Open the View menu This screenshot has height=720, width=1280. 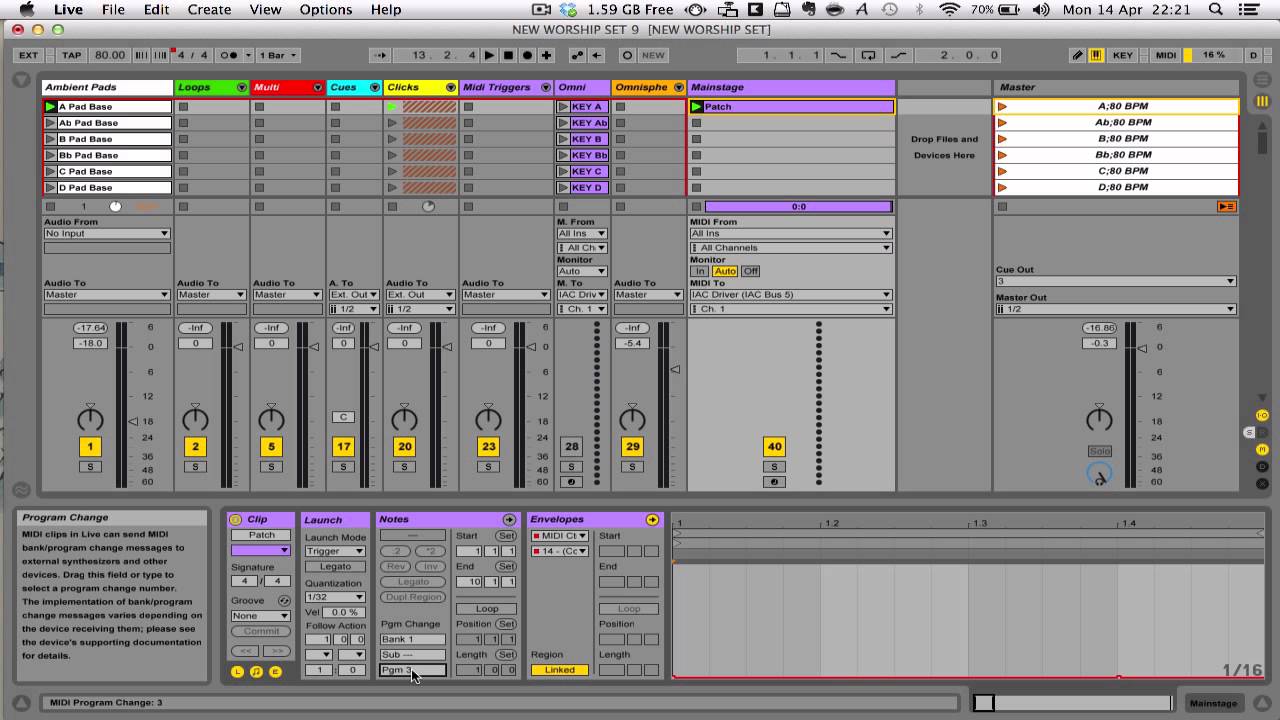pyautogui.click(x=265, y=9)
